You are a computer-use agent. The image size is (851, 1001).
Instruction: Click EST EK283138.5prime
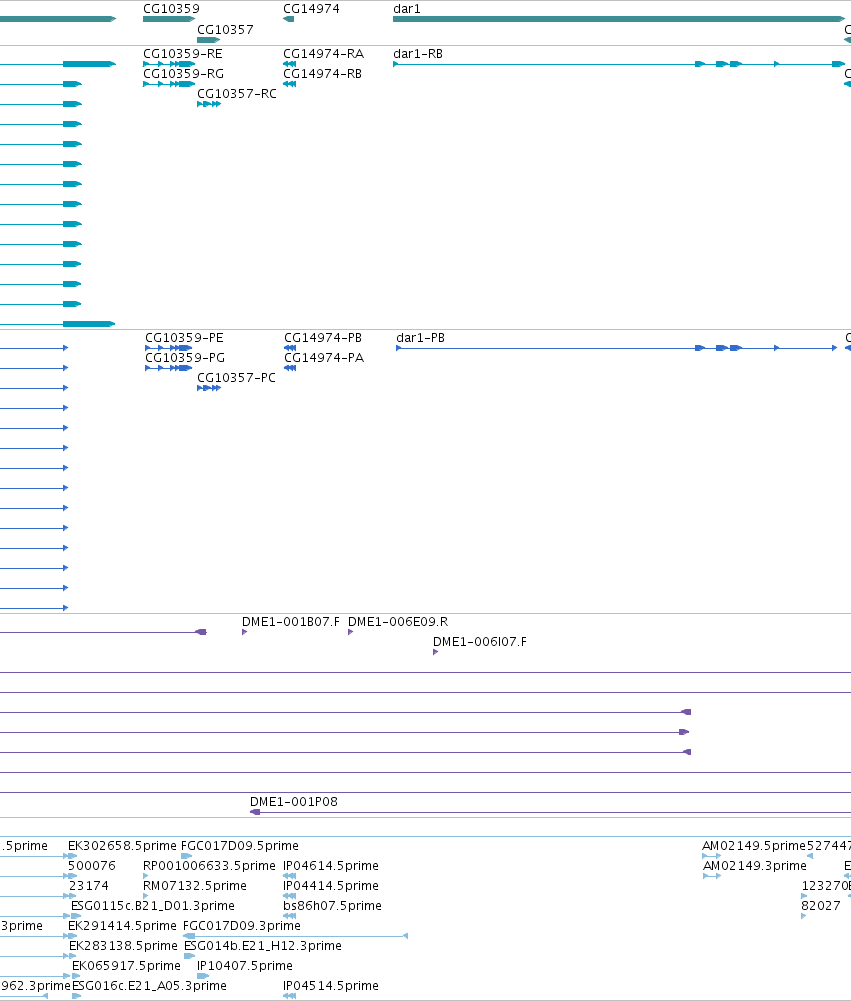tap(123, 945)
